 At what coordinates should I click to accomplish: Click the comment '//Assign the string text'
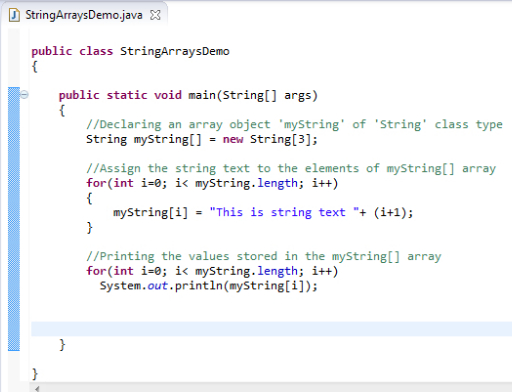168,169
